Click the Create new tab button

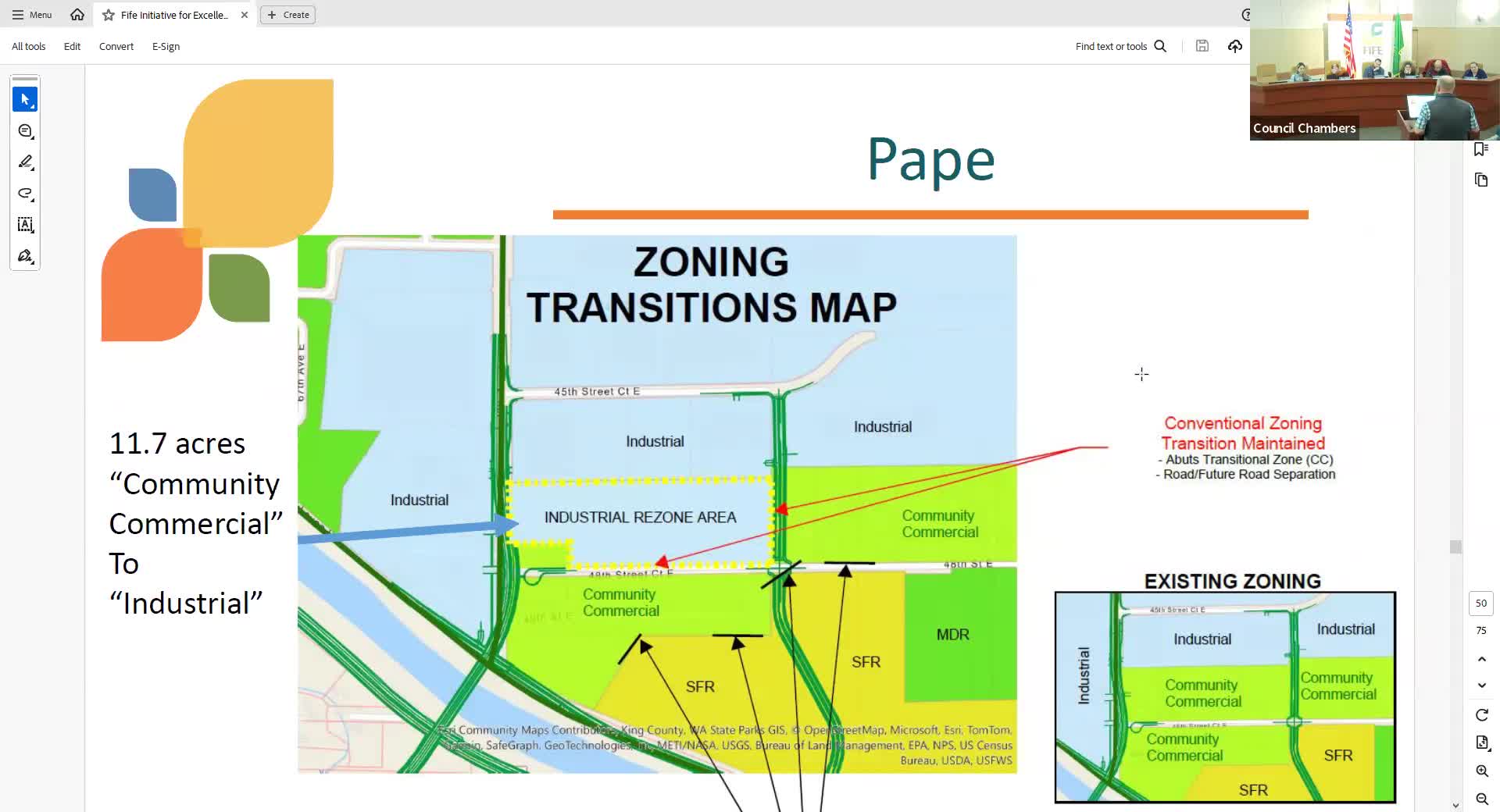tap(287, 15)
